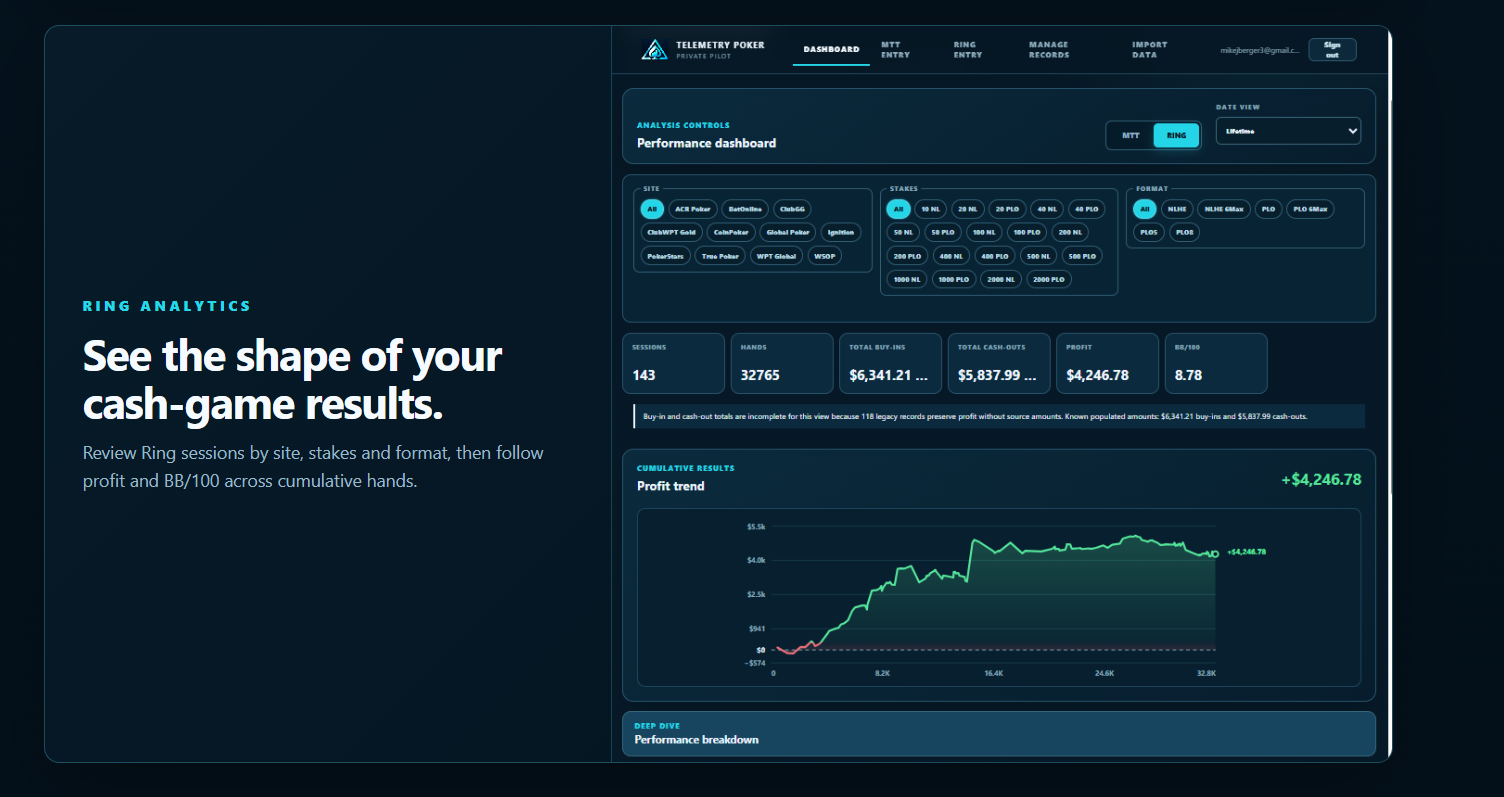Enable the 500 NL stakes filter
The height and width of the screenshot is (797, 1504).
point(1039,256)
